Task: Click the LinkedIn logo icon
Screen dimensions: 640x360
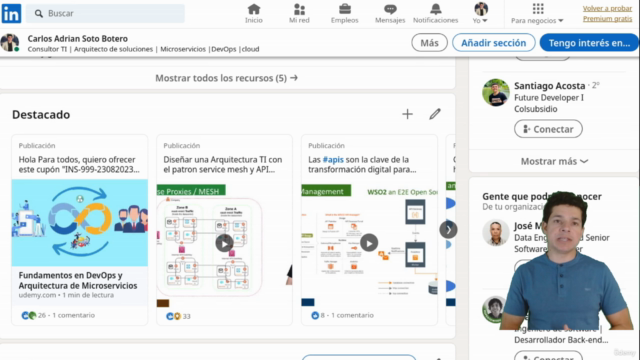Action: (11, 13)
